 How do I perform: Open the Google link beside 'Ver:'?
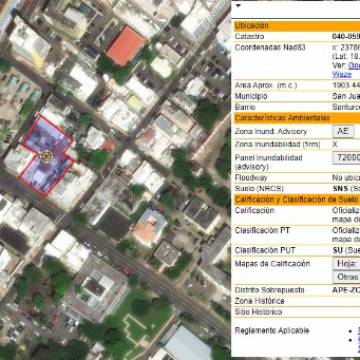(354, 65)
